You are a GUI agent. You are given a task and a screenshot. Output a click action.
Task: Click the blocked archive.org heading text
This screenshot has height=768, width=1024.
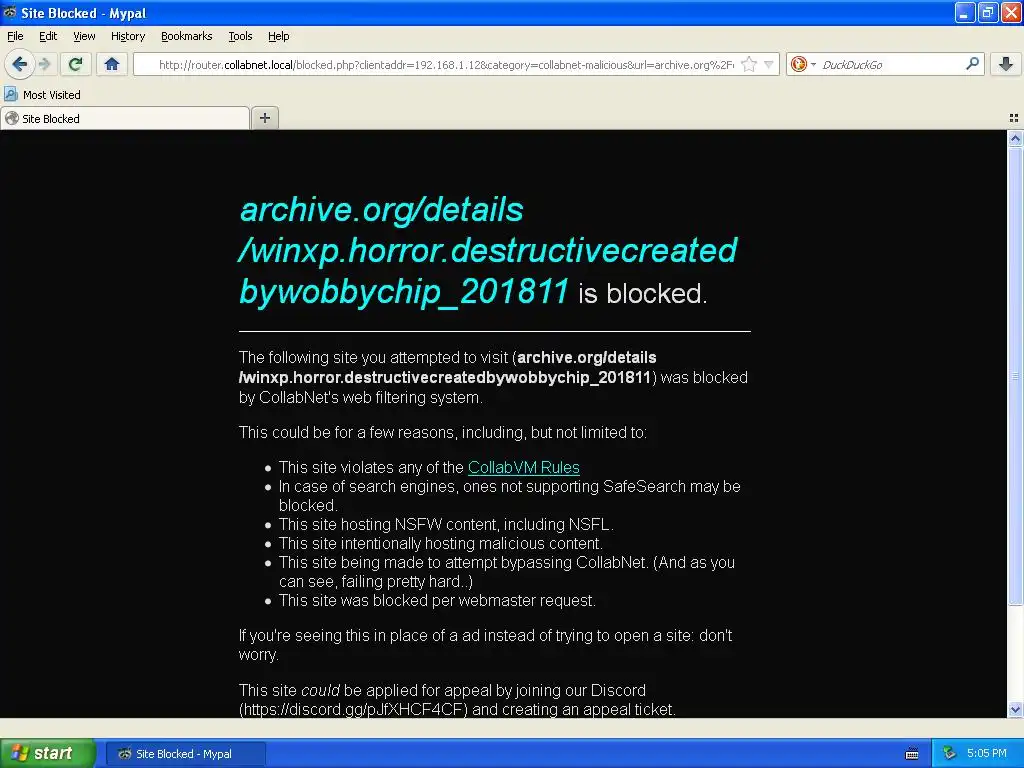tap(488, 250)
